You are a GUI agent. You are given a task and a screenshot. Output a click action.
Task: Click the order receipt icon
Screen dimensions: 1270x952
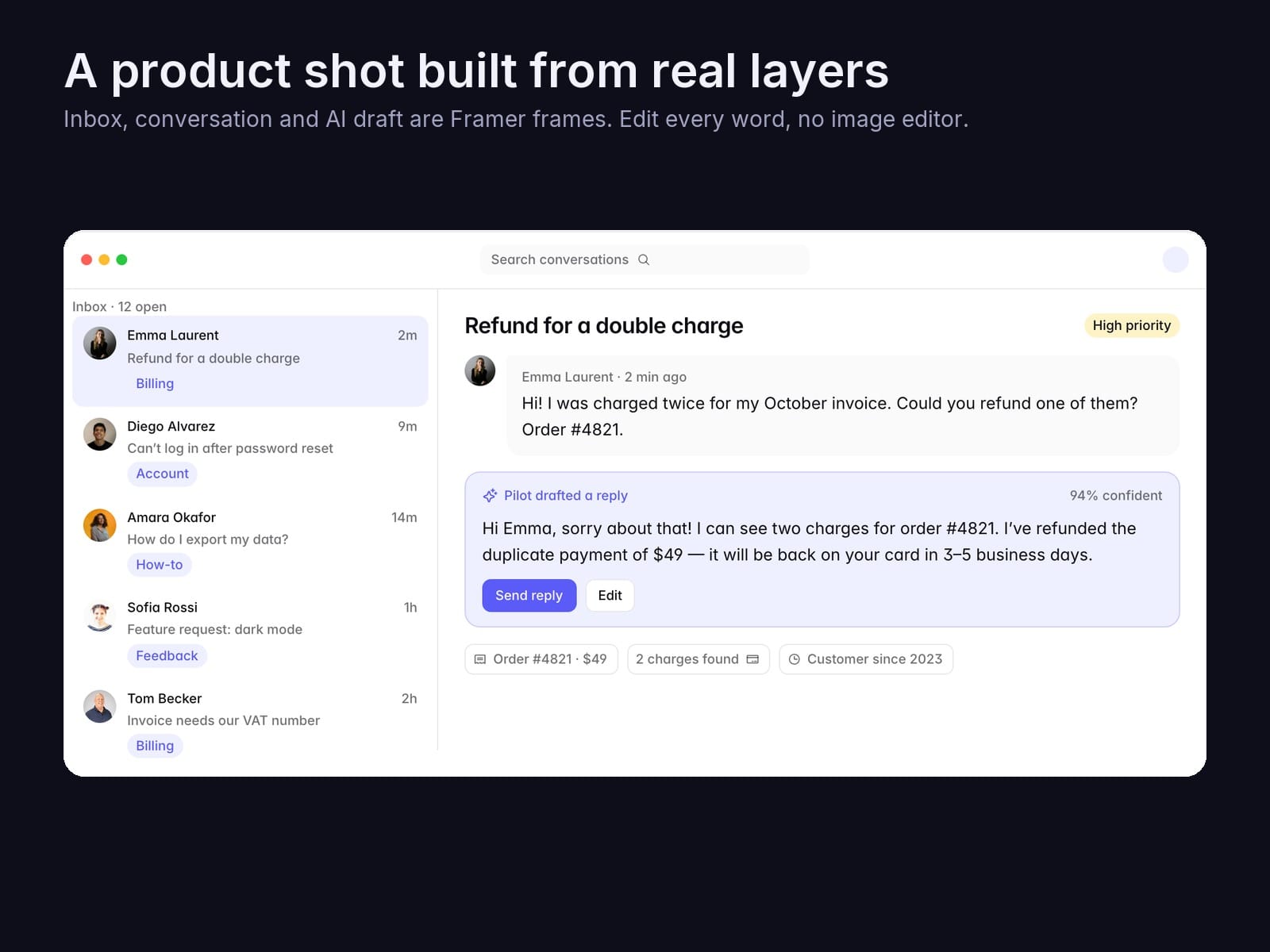click(480, 659)
